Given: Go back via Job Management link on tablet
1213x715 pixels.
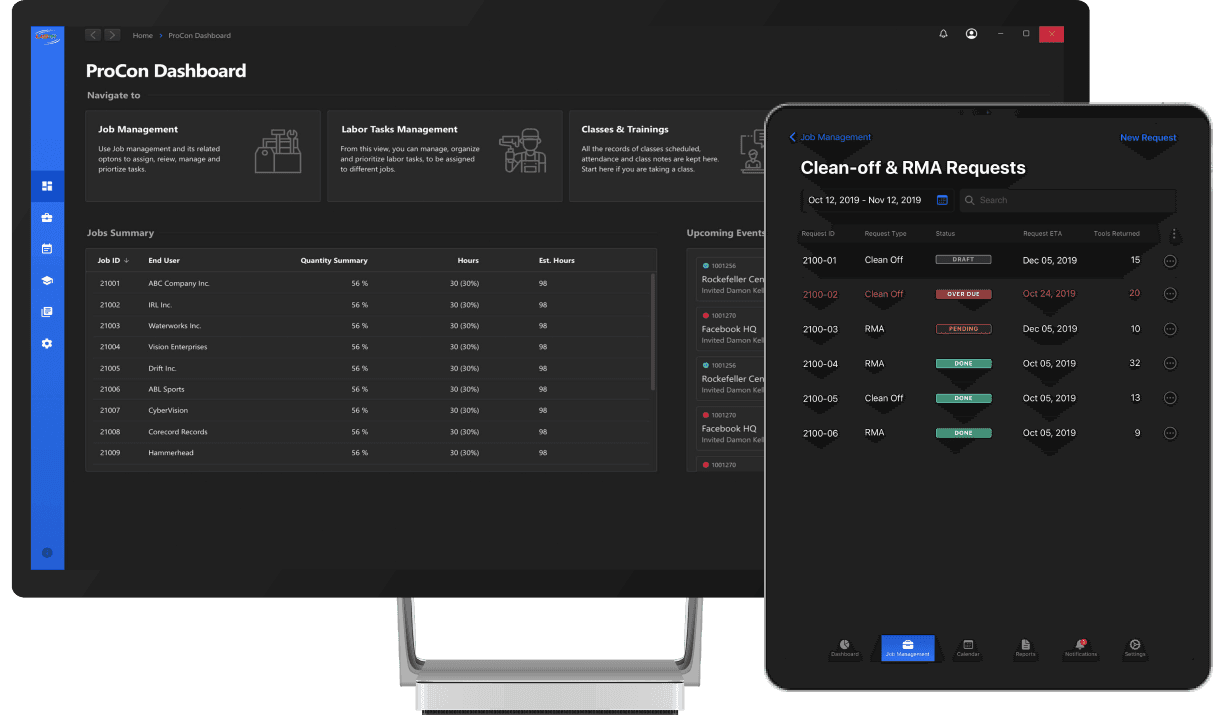Looking at the screenshot, I should (830, 137).
